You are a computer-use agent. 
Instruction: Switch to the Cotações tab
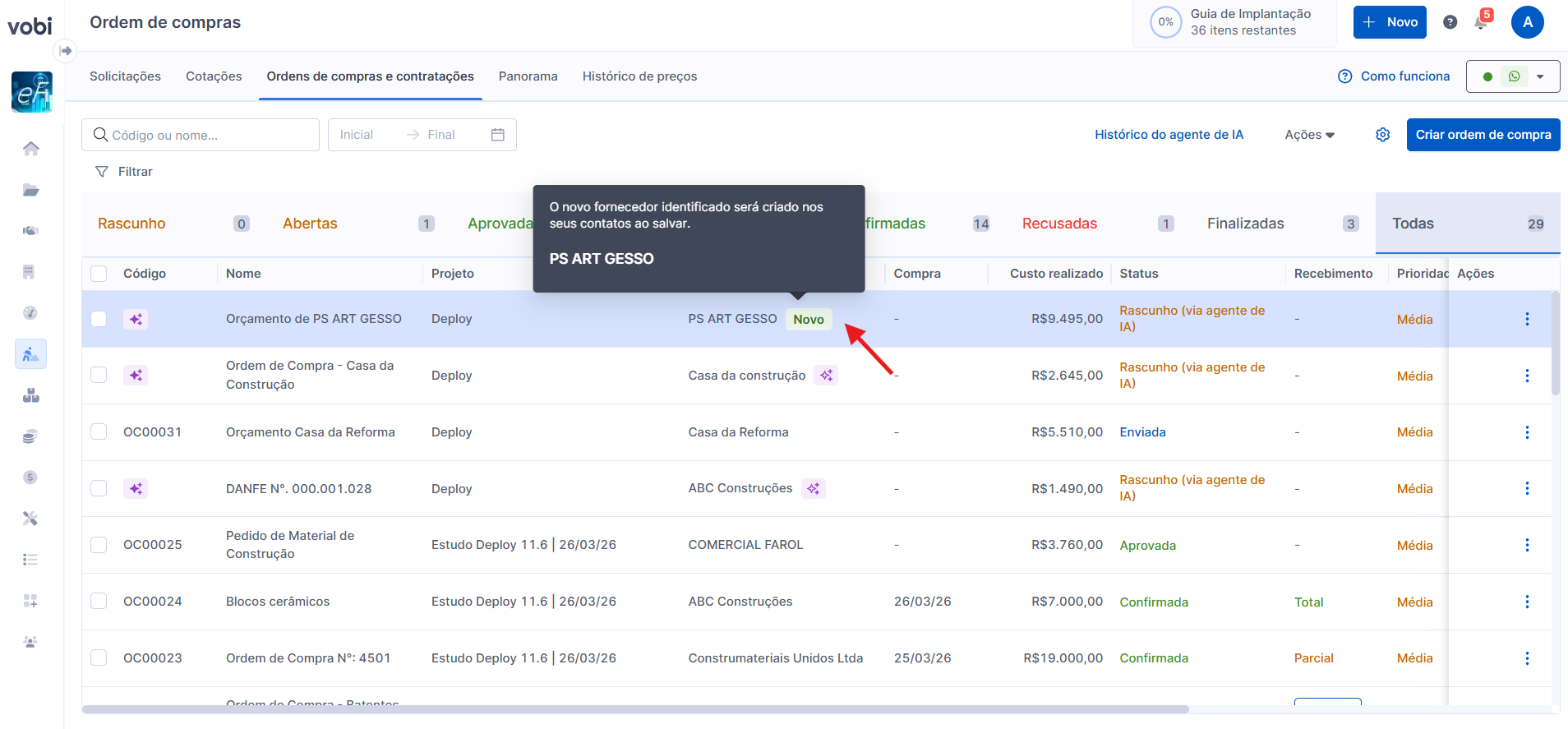point(214,76)
